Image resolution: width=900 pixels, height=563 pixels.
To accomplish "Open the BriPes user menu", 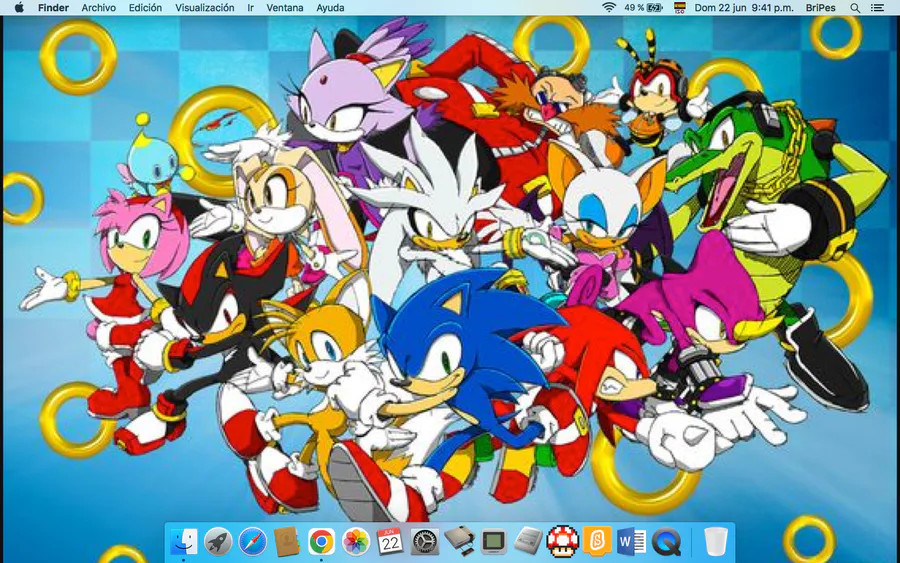I will pyautogui.click(x=820, y=7).
